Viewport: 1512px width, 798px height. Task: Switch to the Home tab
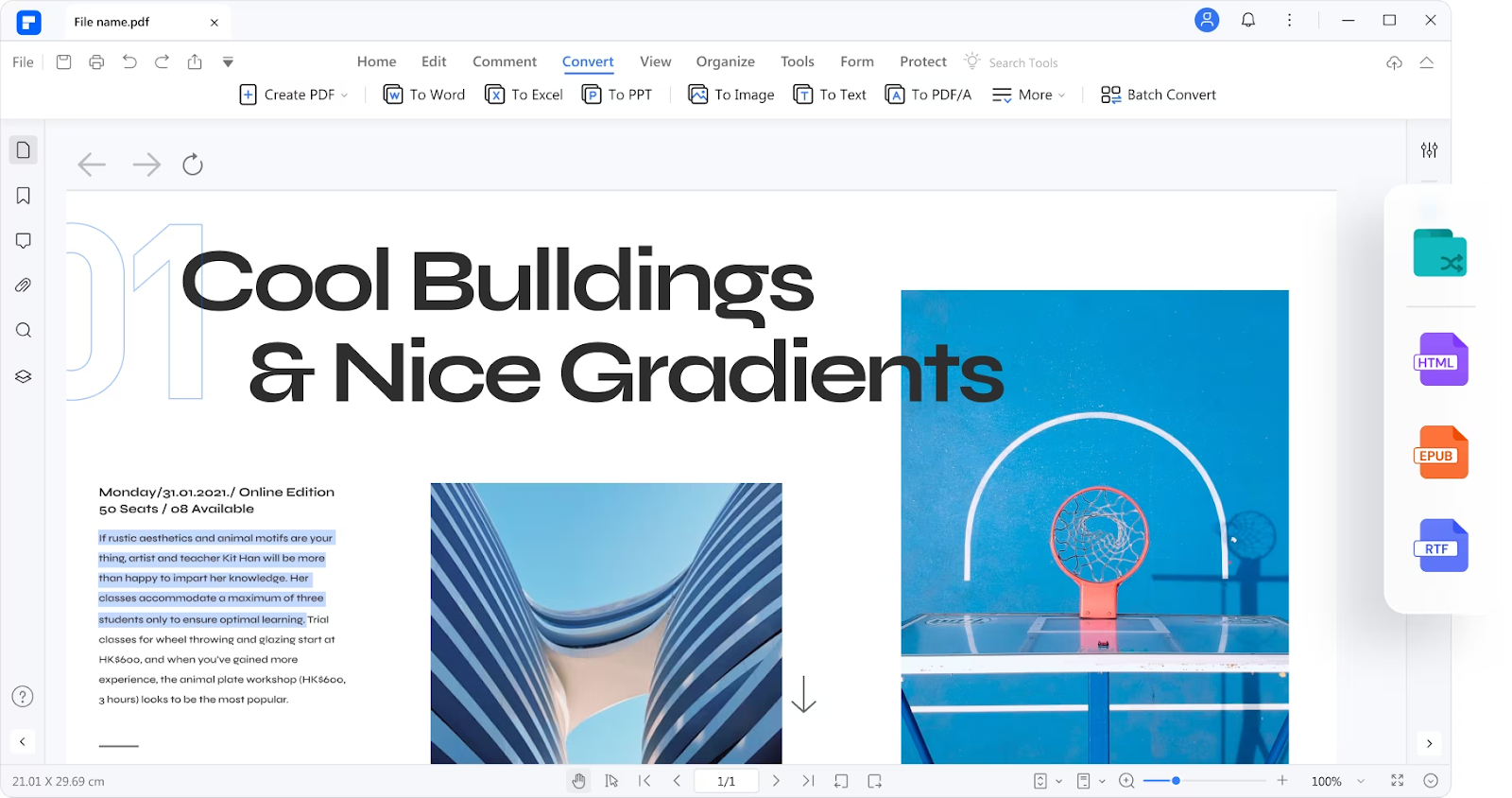(376, 61)
